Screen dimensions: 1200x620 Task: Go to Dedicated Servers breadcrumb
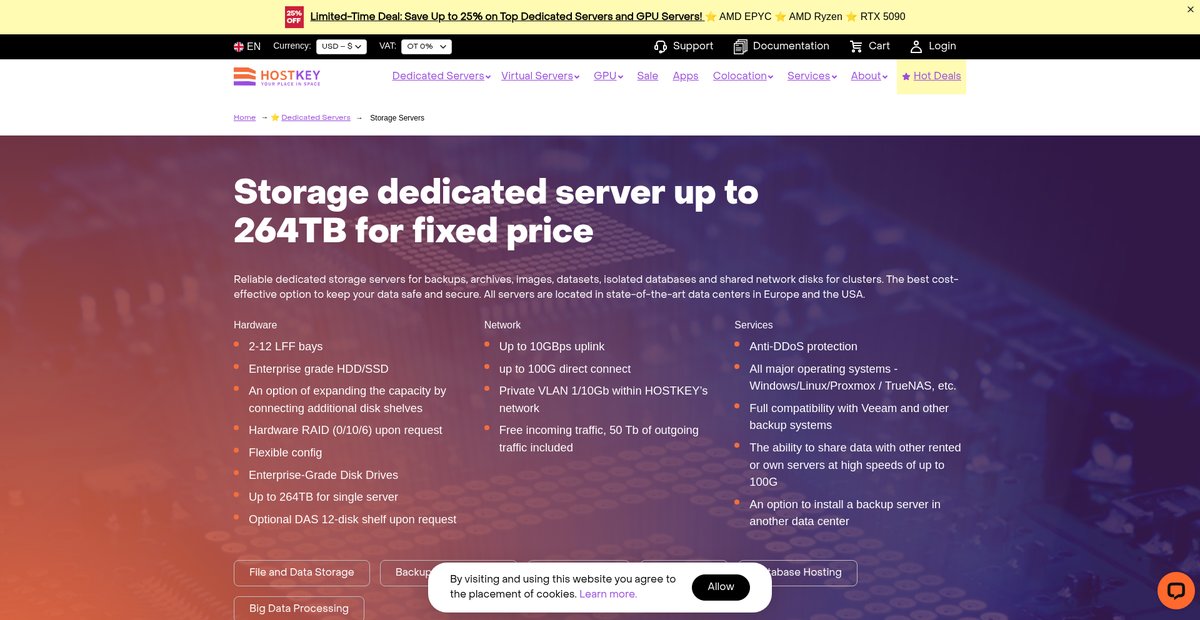[x=316, y=118]
